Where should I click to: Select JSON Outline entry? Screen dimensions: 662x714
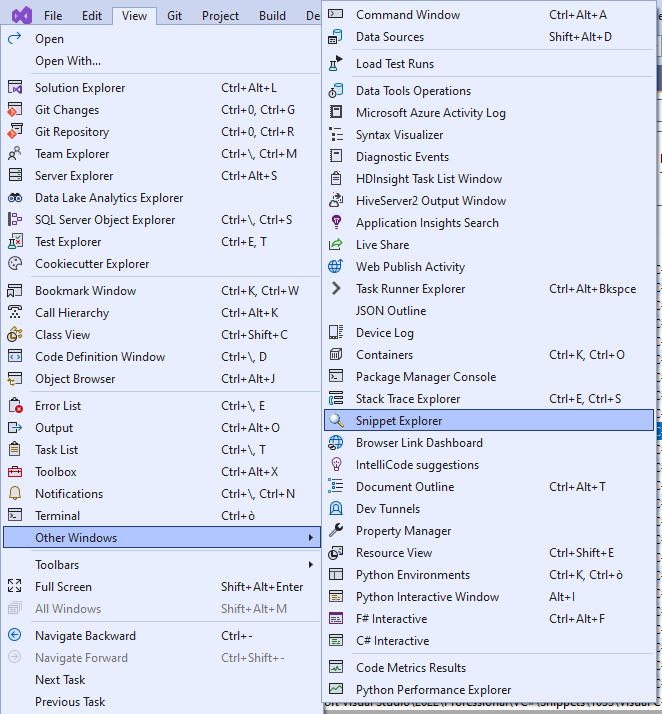(489, 311)
